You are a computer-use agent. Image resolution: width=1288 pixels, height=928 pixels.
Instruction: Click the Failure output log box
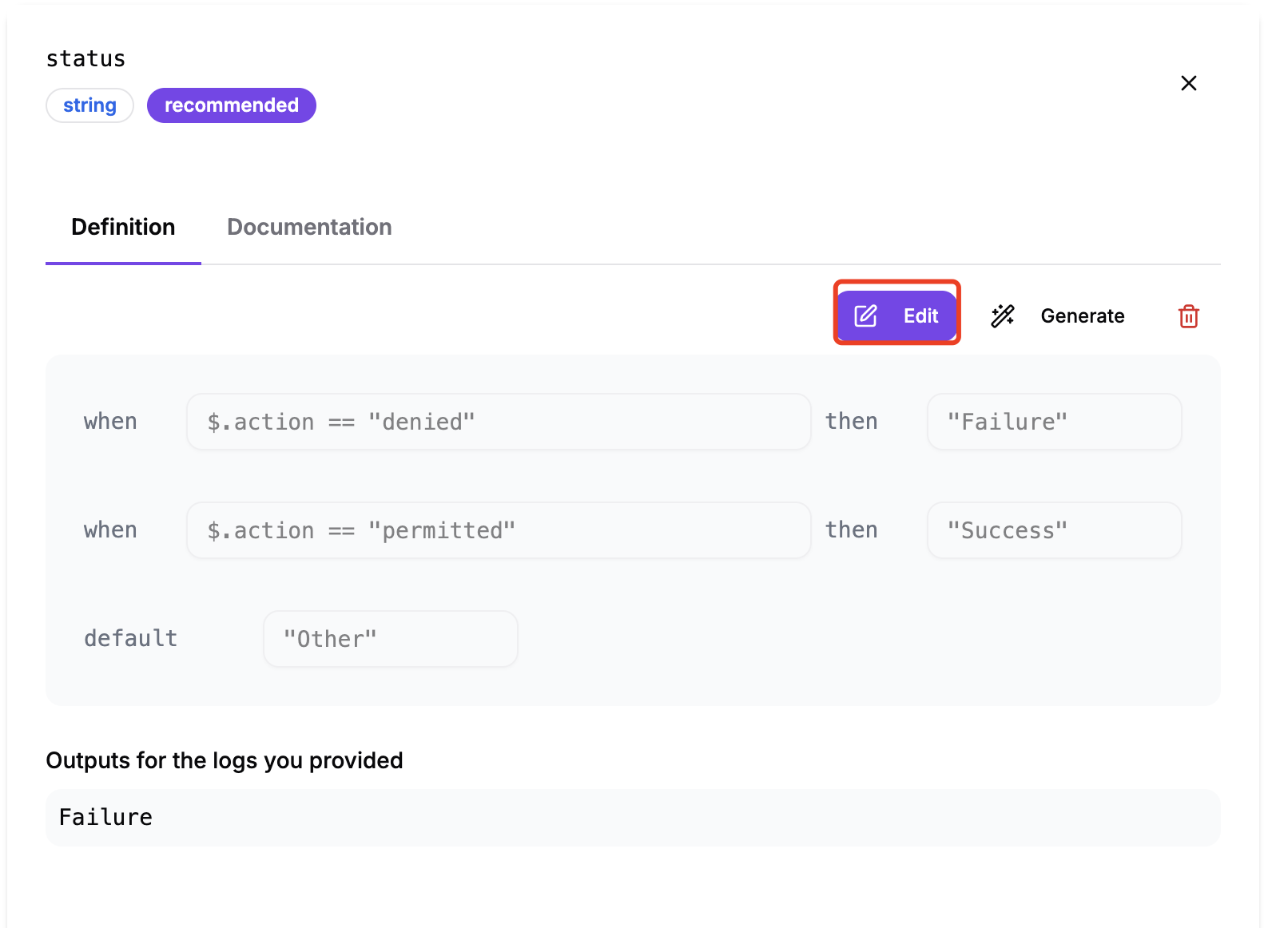click(x=632, y=818)
